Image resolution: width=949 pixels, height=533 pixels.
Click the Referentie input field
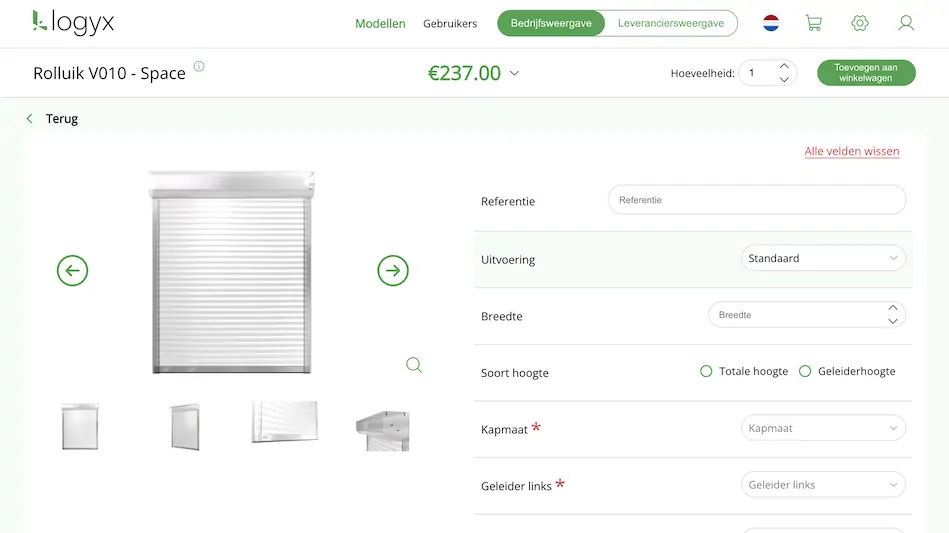point(757,200)
